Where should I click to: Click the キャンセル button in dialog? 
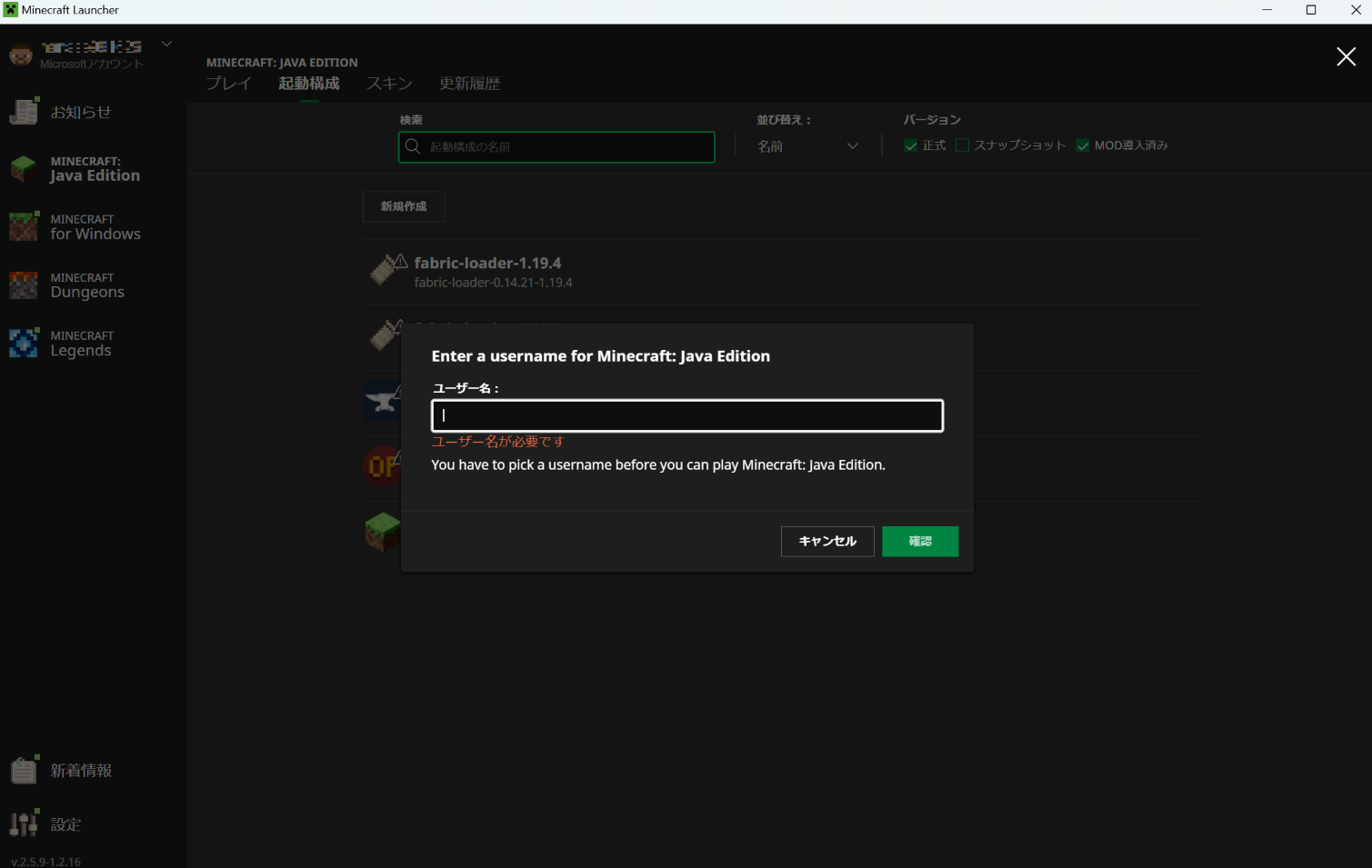pyautogui.click(x=827, y=542)
